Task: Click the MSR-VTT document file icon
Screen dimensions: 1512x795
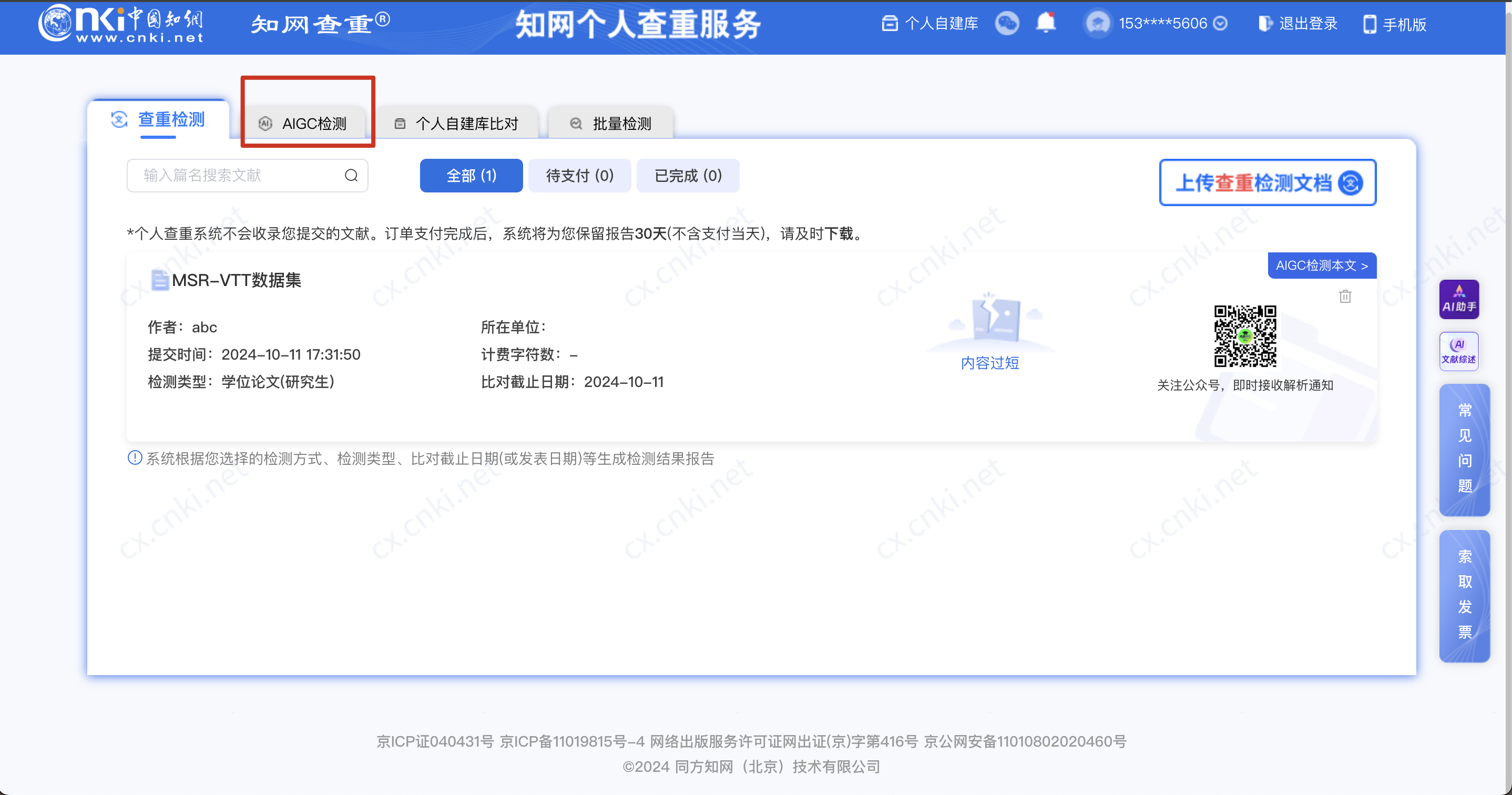Action: pyautogui.click(x=159, y=280)
